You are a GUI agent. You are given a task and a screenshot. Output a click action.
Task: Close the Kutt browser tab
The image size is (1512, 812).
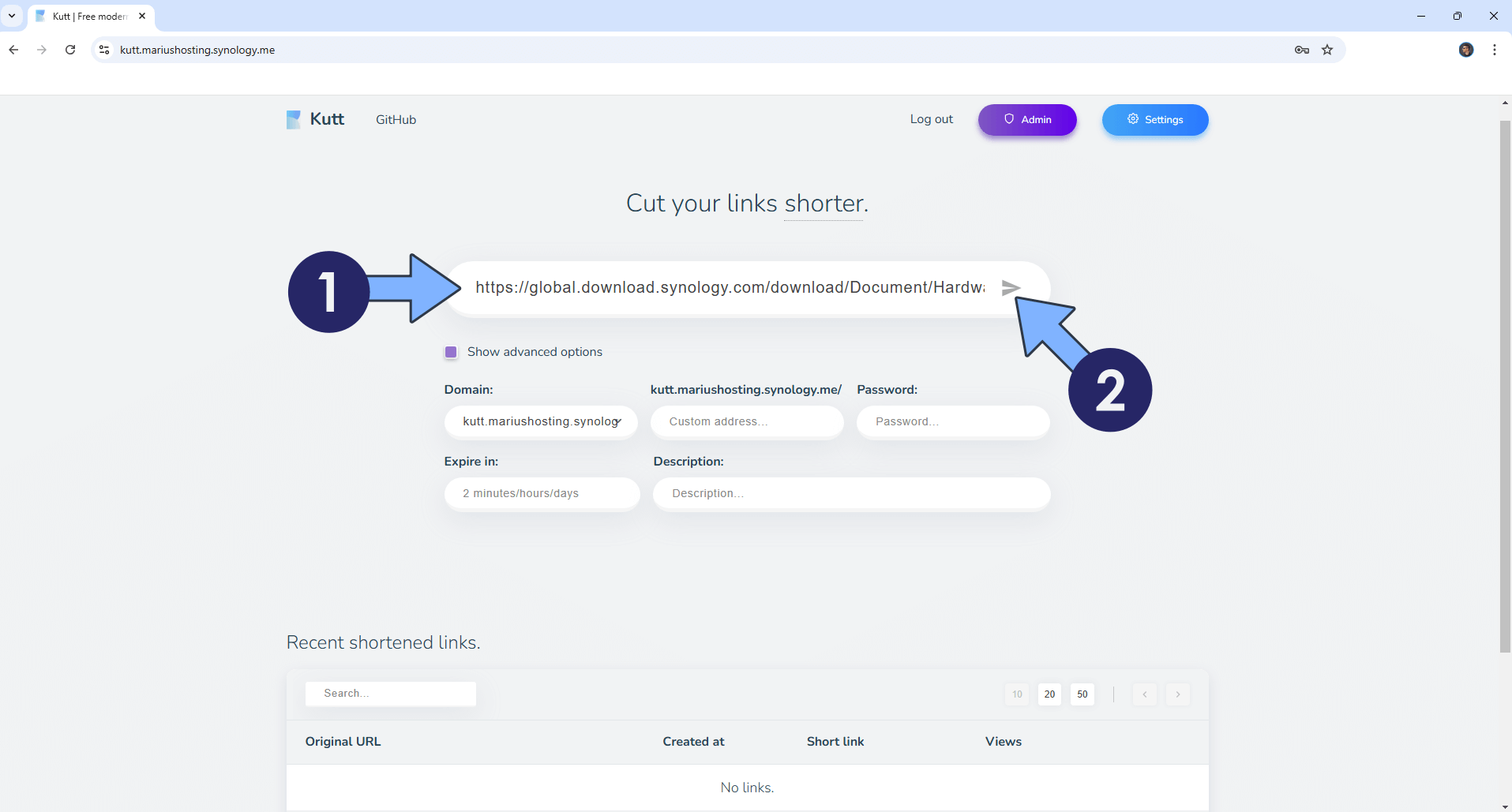(142, 16)
